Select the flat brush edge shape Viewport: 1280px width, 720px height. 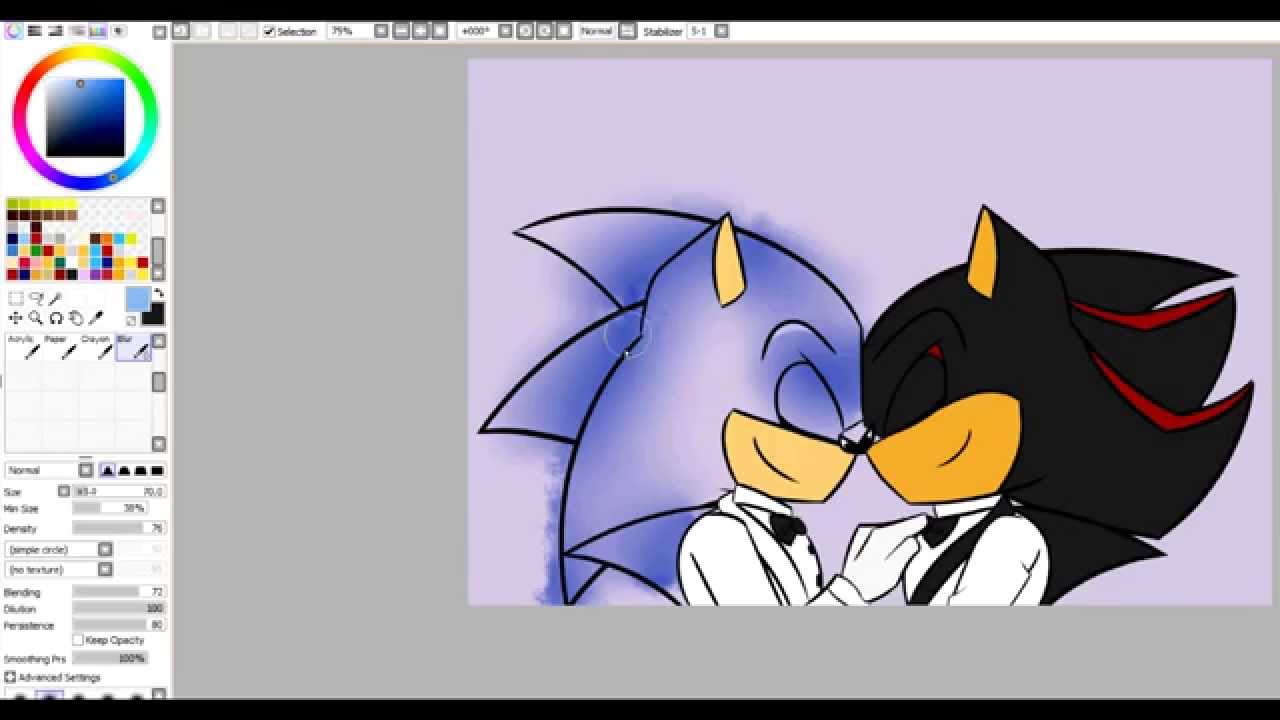(157, 470)
